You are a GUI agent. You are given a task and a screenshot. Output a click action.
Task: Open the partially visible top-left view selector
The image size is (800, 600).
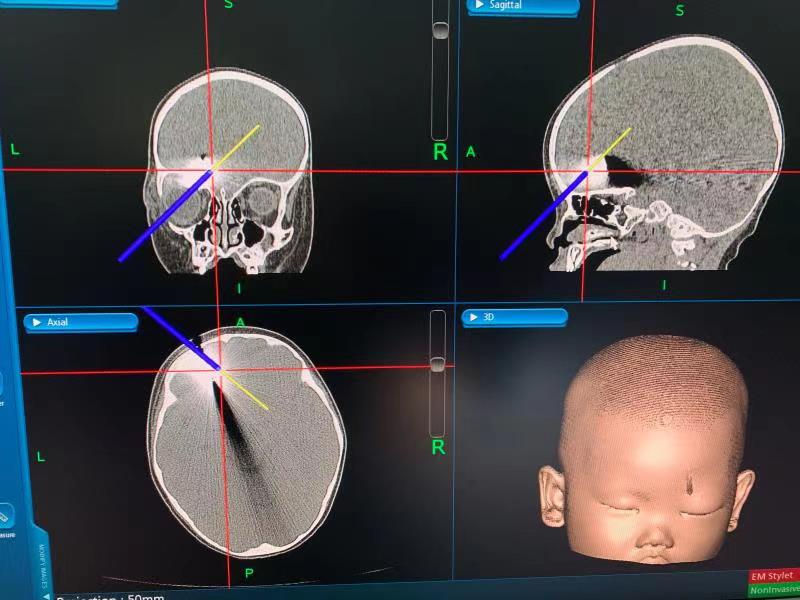(60, 3)
